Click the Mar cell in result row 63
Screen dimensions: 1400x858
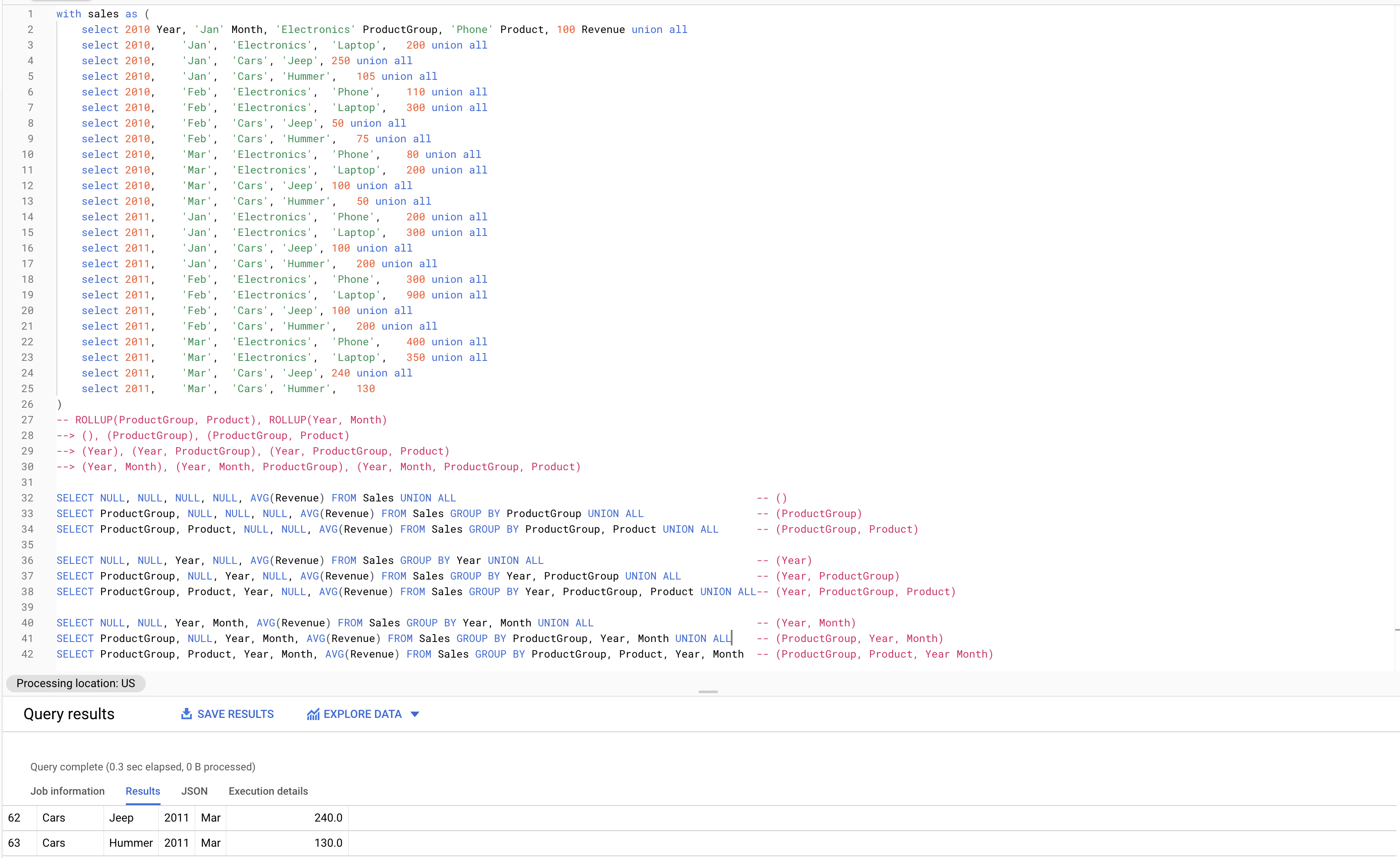click(211, 843)
